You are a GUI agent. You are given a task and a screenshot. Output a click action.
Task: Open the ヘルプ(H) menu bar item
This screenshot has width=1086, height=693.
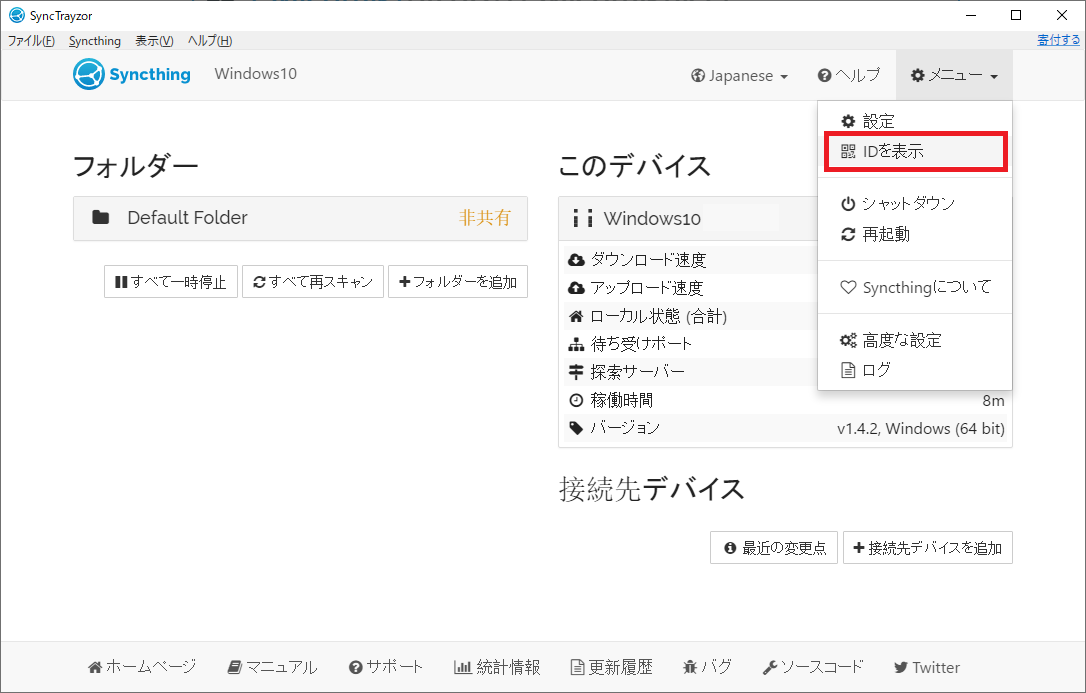point(210,41)
